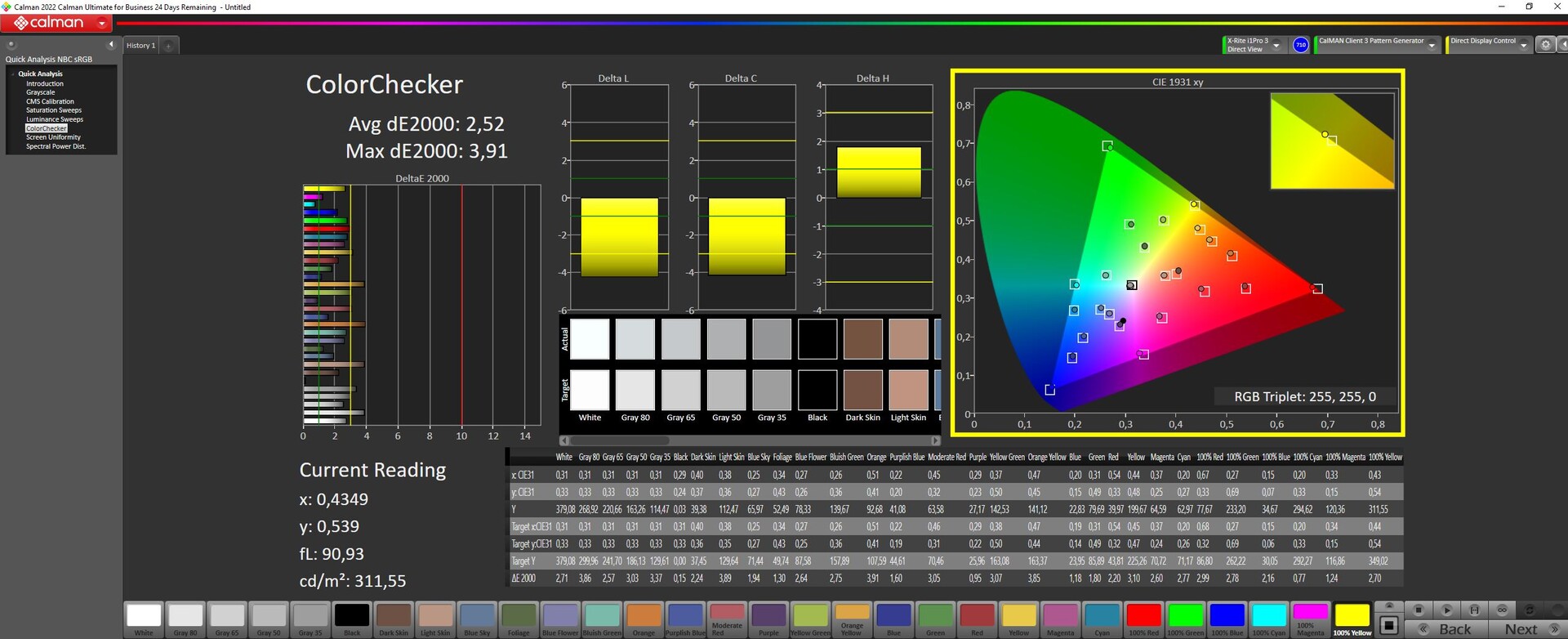This screenshot has width=1568, height=639.
Task: Toggle the round pin button above the workflow list
Action: (11, 45)
